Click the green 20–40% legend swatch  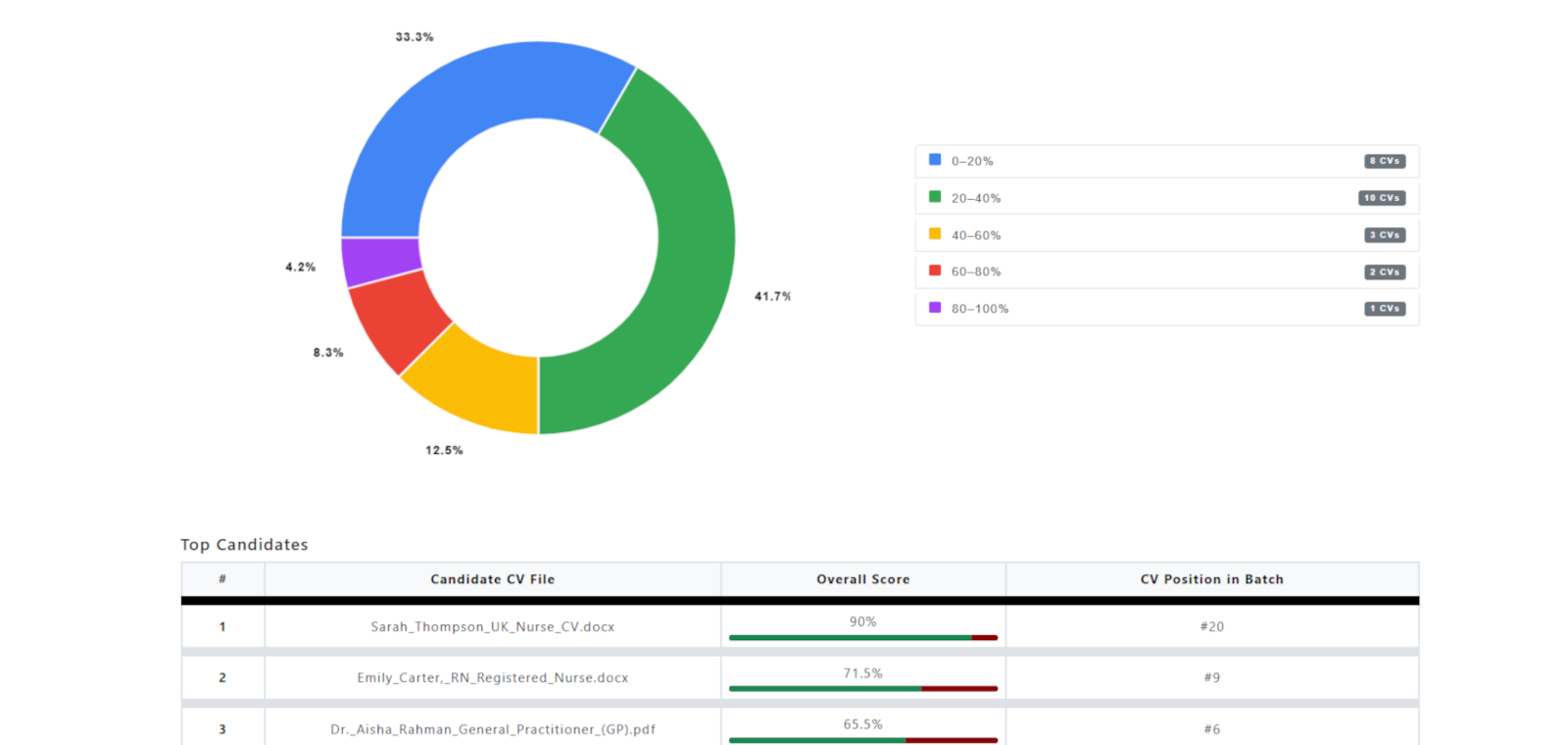click(935, 197)
